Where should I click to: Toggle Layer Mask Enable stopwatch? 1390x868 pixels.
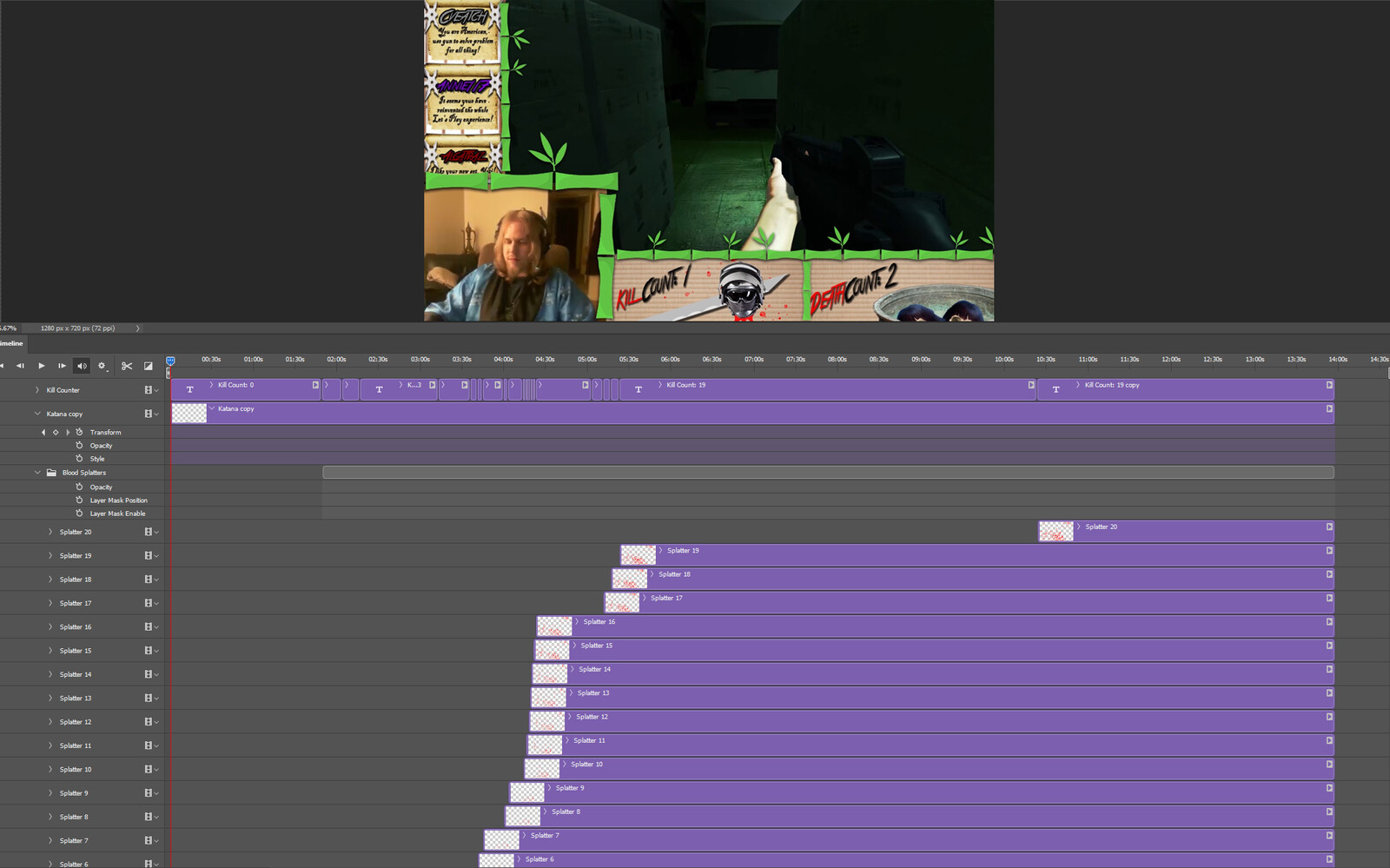click(79, 513)
